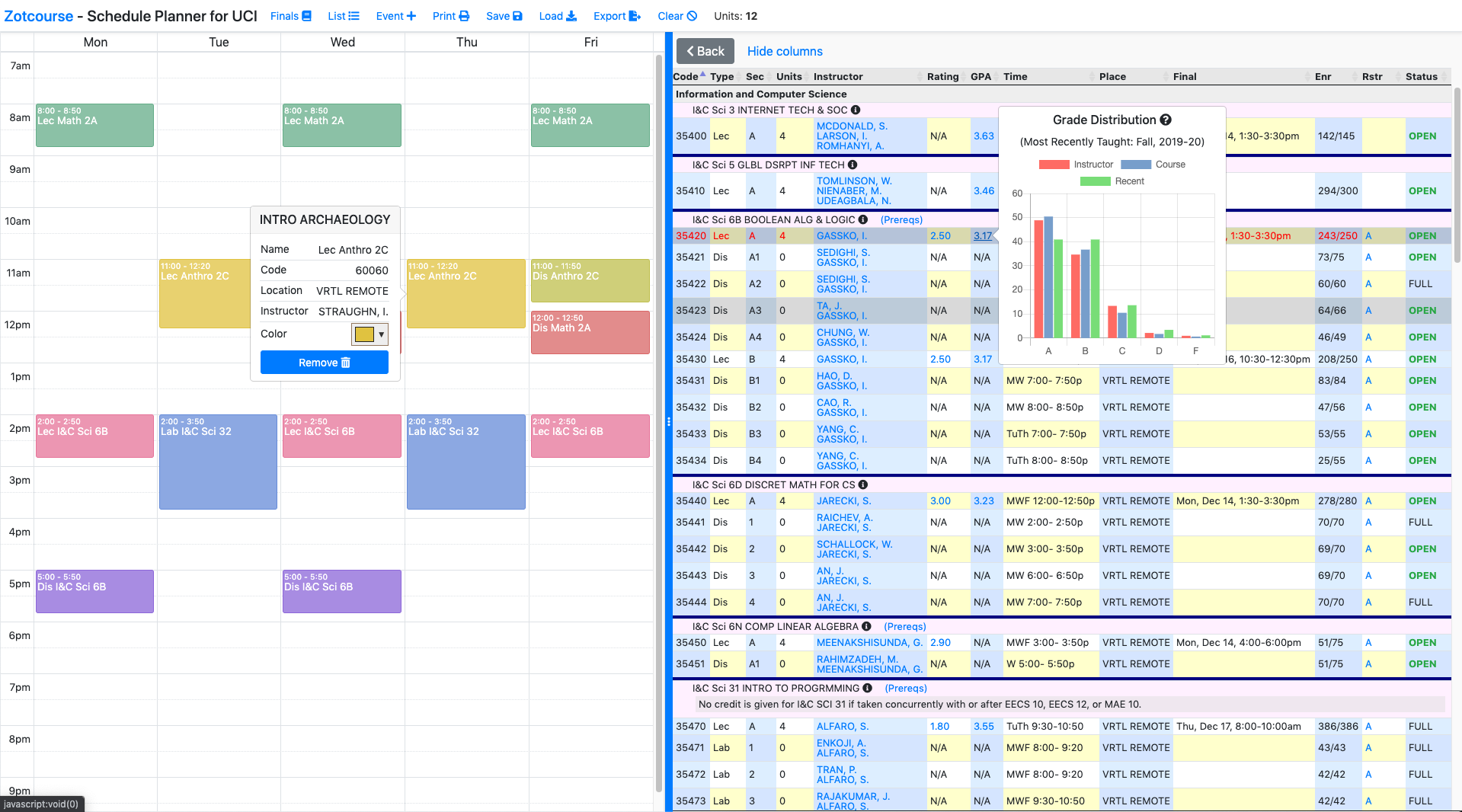Image resolution: width=1462 pixels, height=812 pixels.
Task: Click the Monday Lec Math 2A calendar block
Action: point(94,125)
